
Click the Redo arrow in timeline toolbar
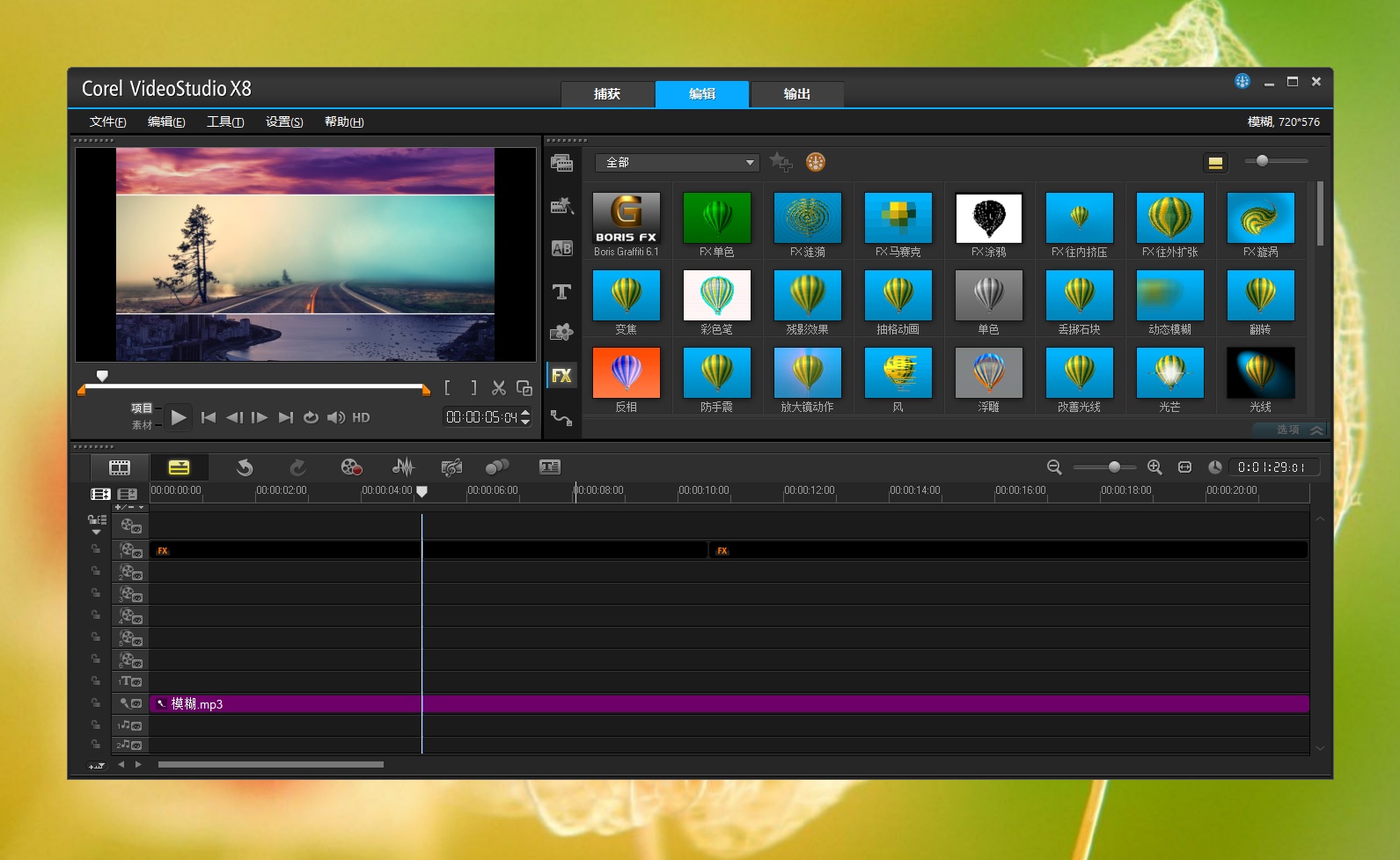[x=297, y=467]
